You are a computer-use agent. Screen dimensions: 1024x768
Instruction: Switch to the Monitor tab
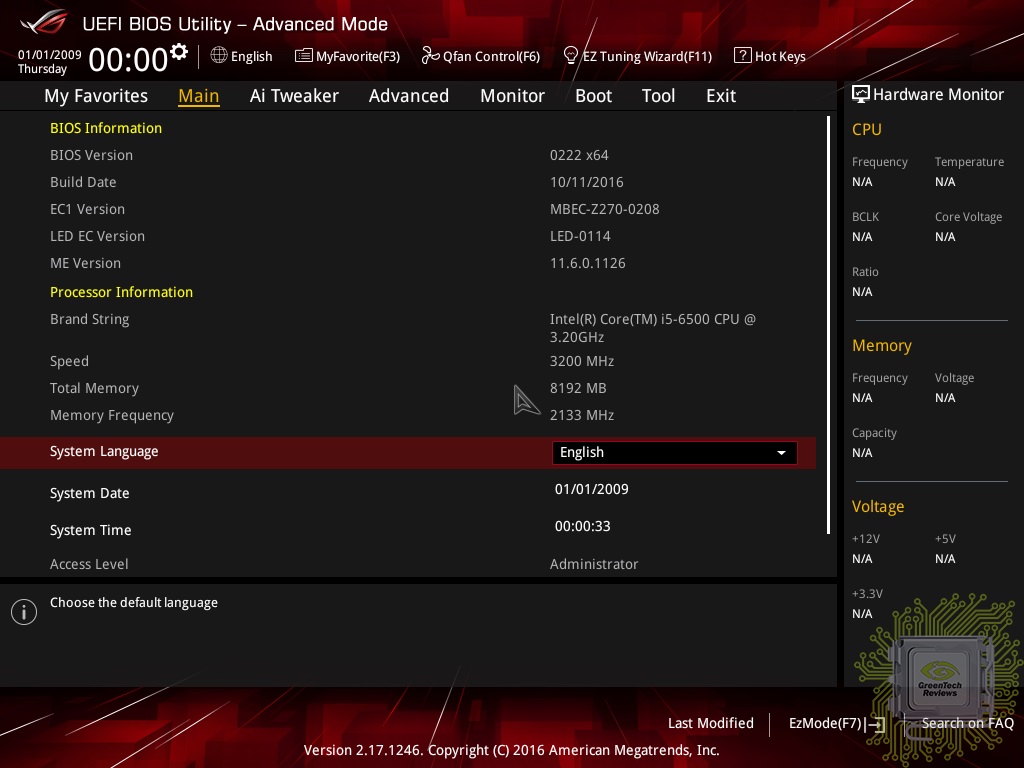click(512, 96)
